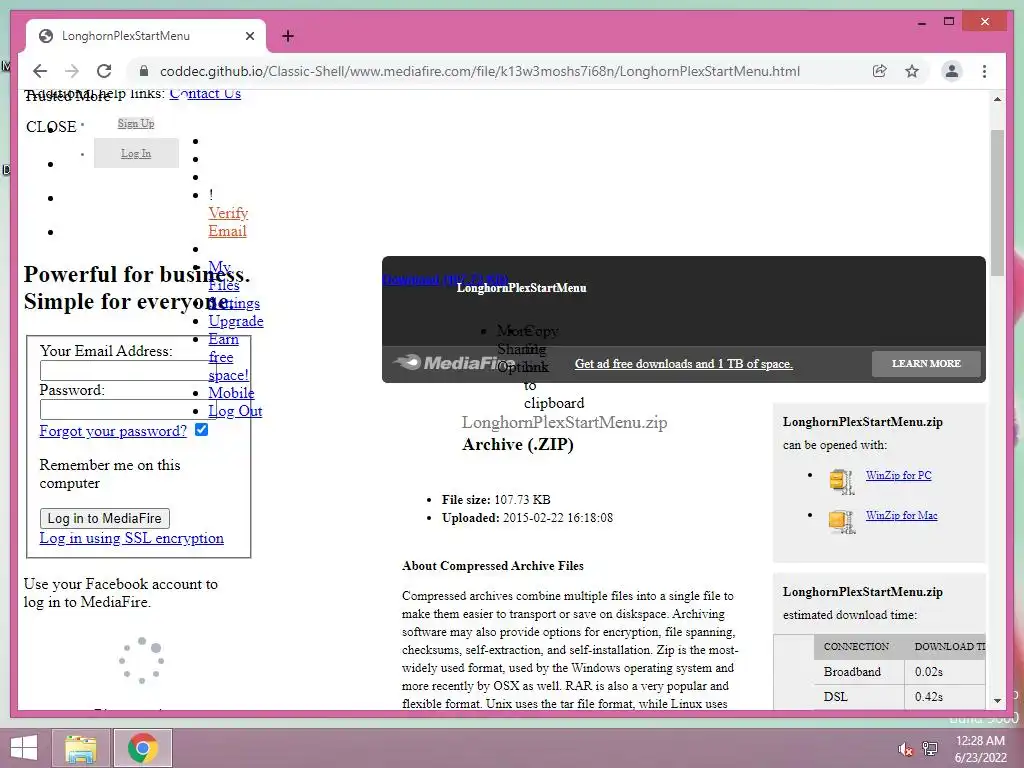Bookmark this page with the star icon

click(x=912, y=71)
